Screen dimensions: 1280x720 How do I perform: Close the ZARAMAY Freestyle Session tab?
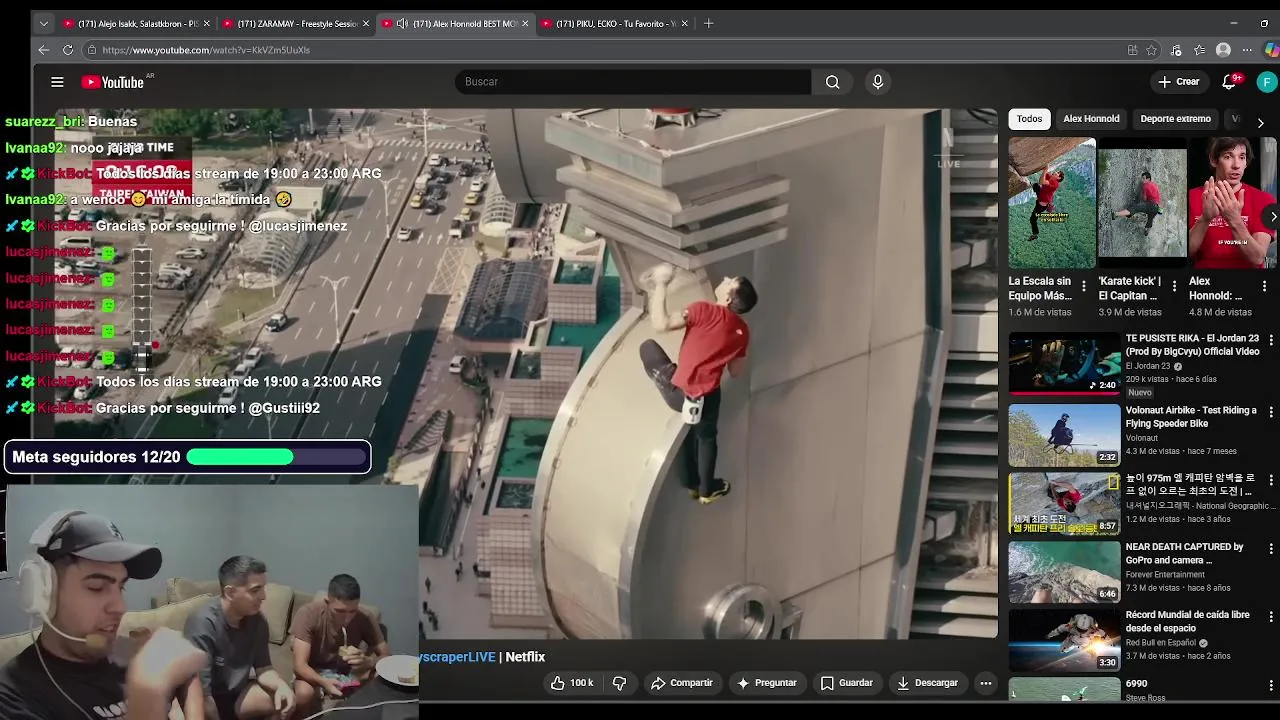(x=366, y=23)
